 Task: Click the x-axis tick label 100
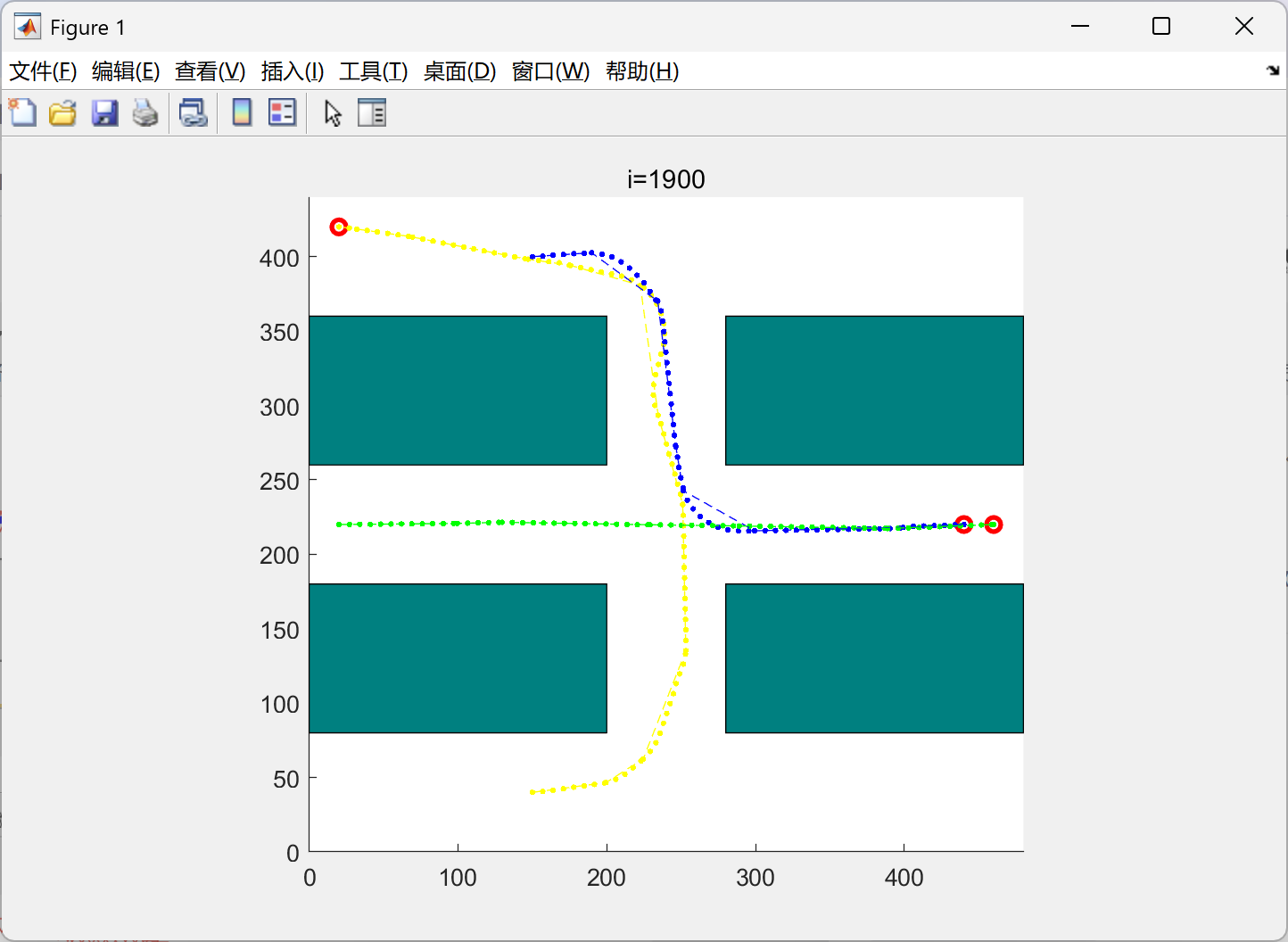pyautogui.click(x=458, y=878)
